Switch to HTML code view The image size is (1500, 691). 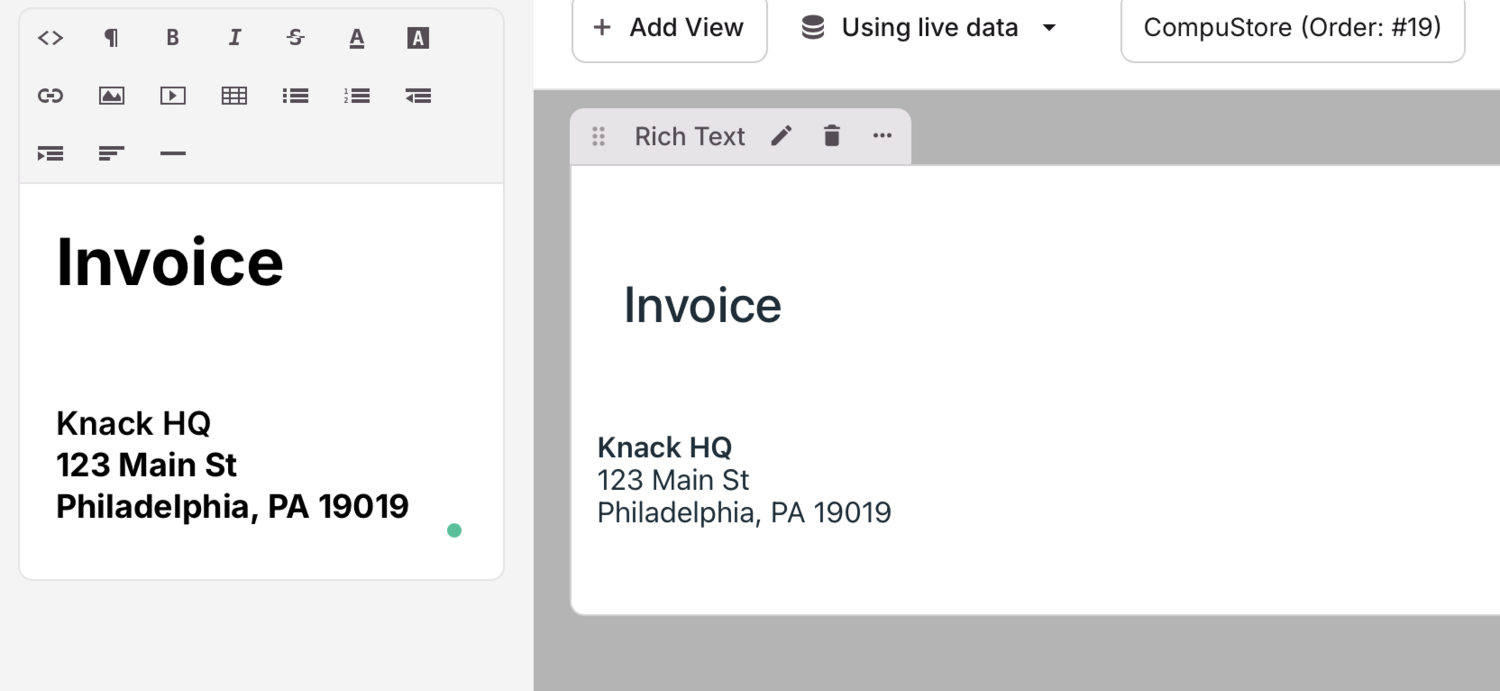(50, 37)
